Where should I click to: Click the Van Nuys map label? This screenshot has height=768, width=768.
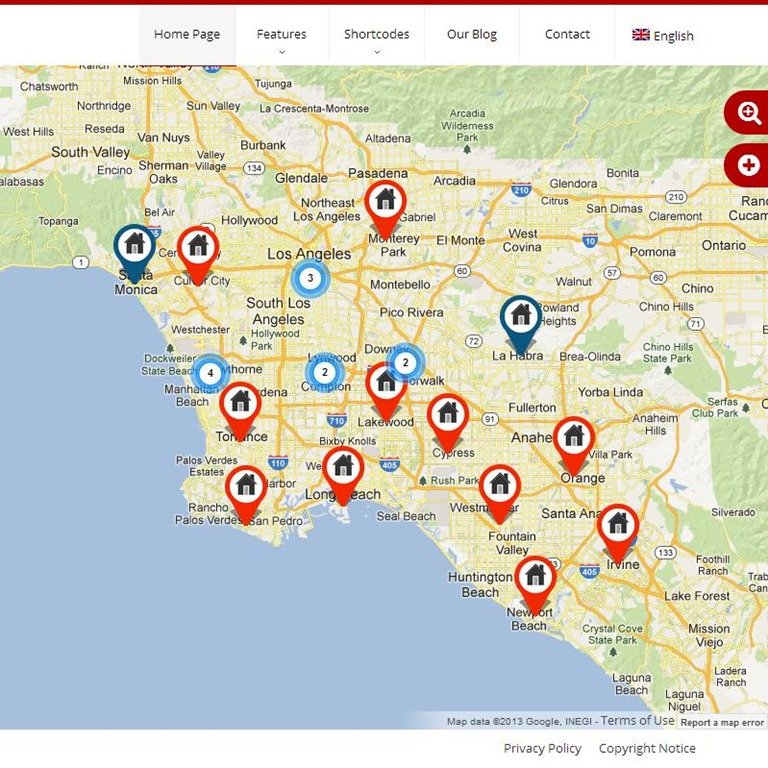pos(163,138)
